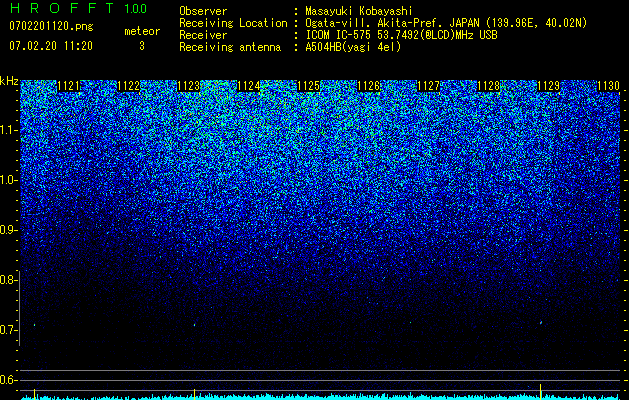Click the 1125 time label
This screenshot has height=400, width=629.
coord(308,86)
